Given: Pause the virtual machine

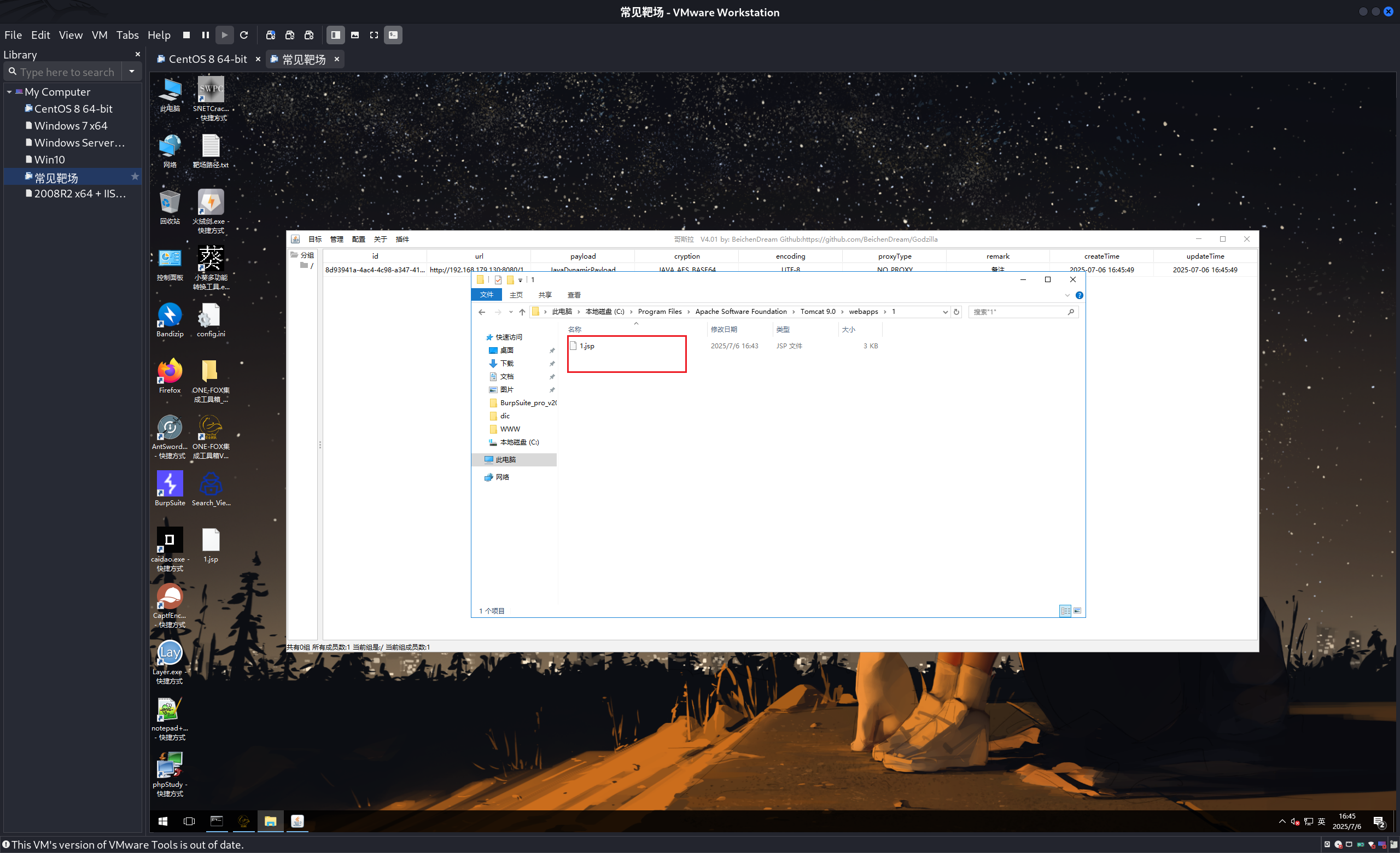Looking at the screenshot, I should click(205, 35).
